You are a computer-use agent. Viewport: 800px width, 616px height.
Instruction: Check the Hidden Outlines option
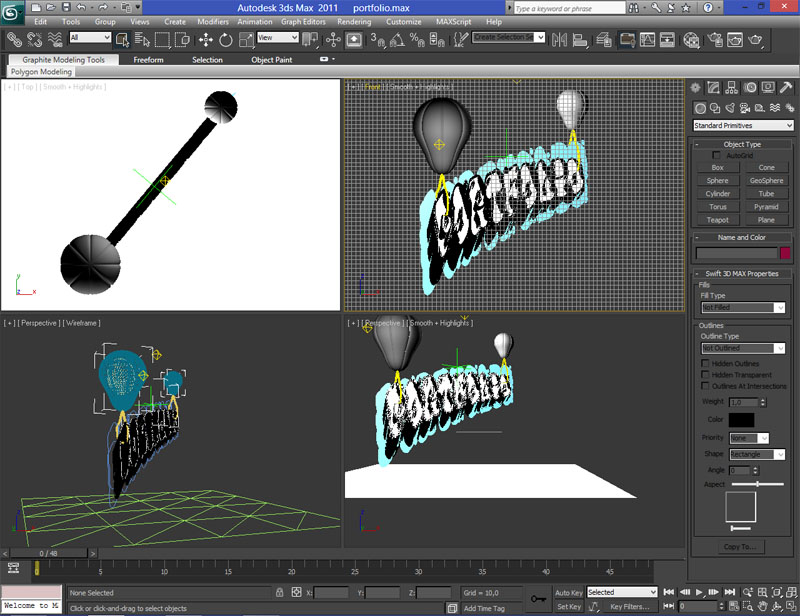pos(706,364)
